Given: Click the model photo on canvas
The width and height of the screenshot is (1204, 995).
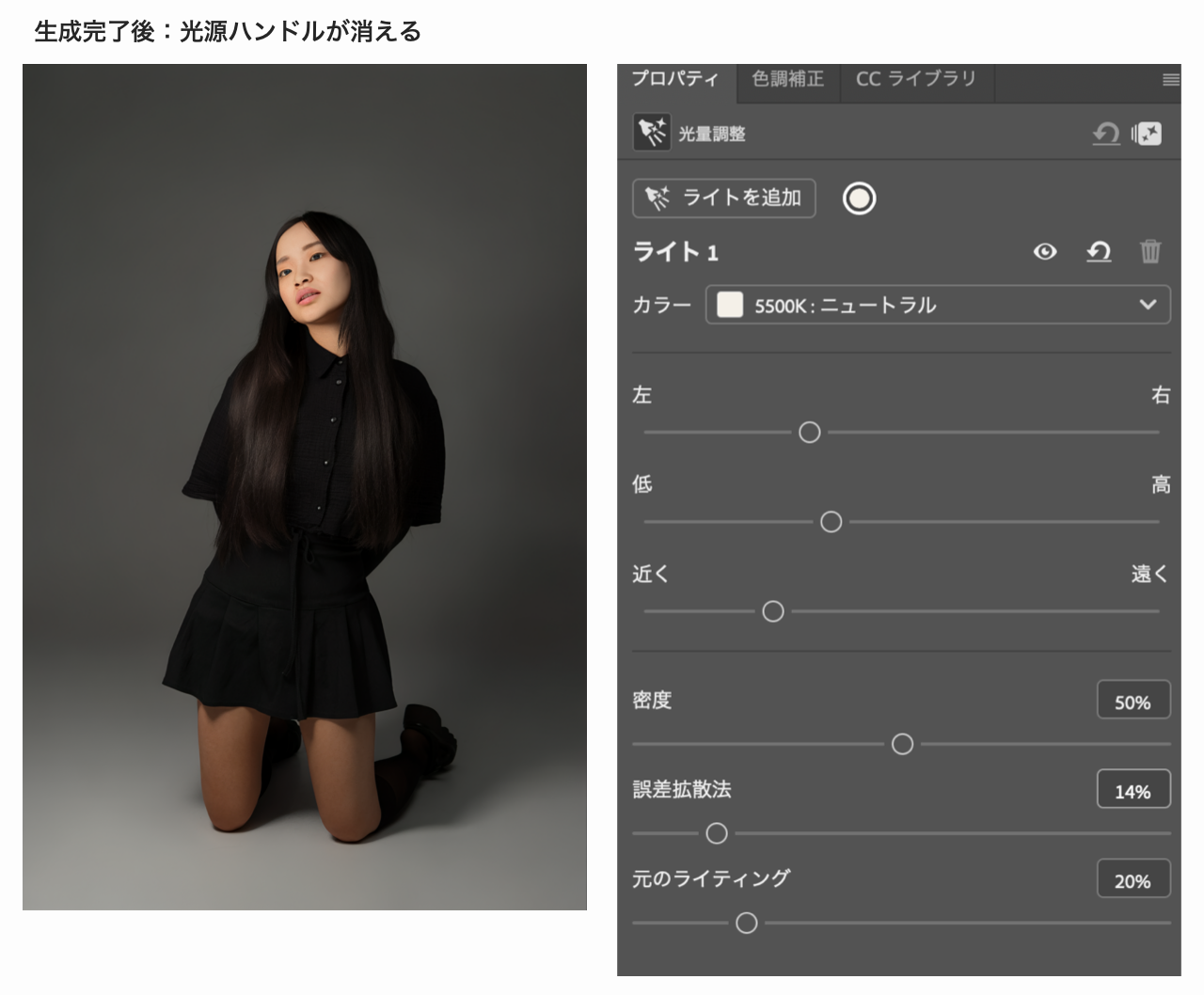Looking at the screenshot, I should pos(305,487).
